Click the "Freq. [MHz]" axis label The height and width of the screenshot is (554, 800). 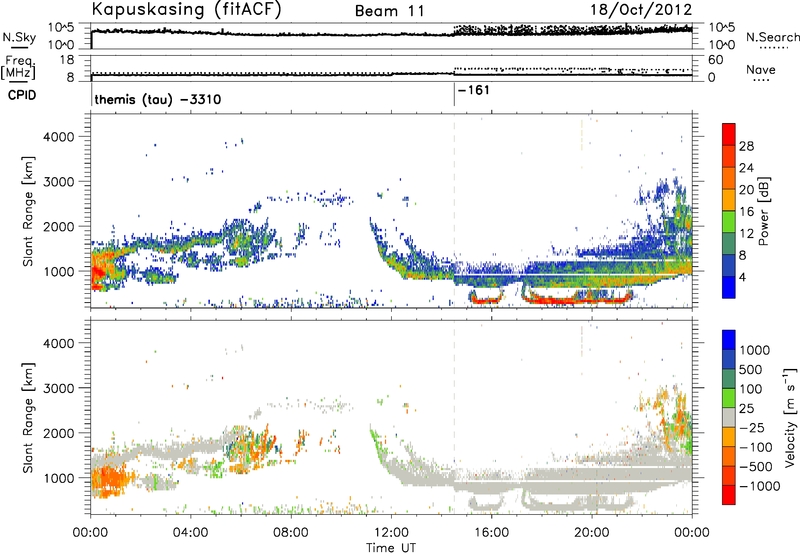[18, 67]
